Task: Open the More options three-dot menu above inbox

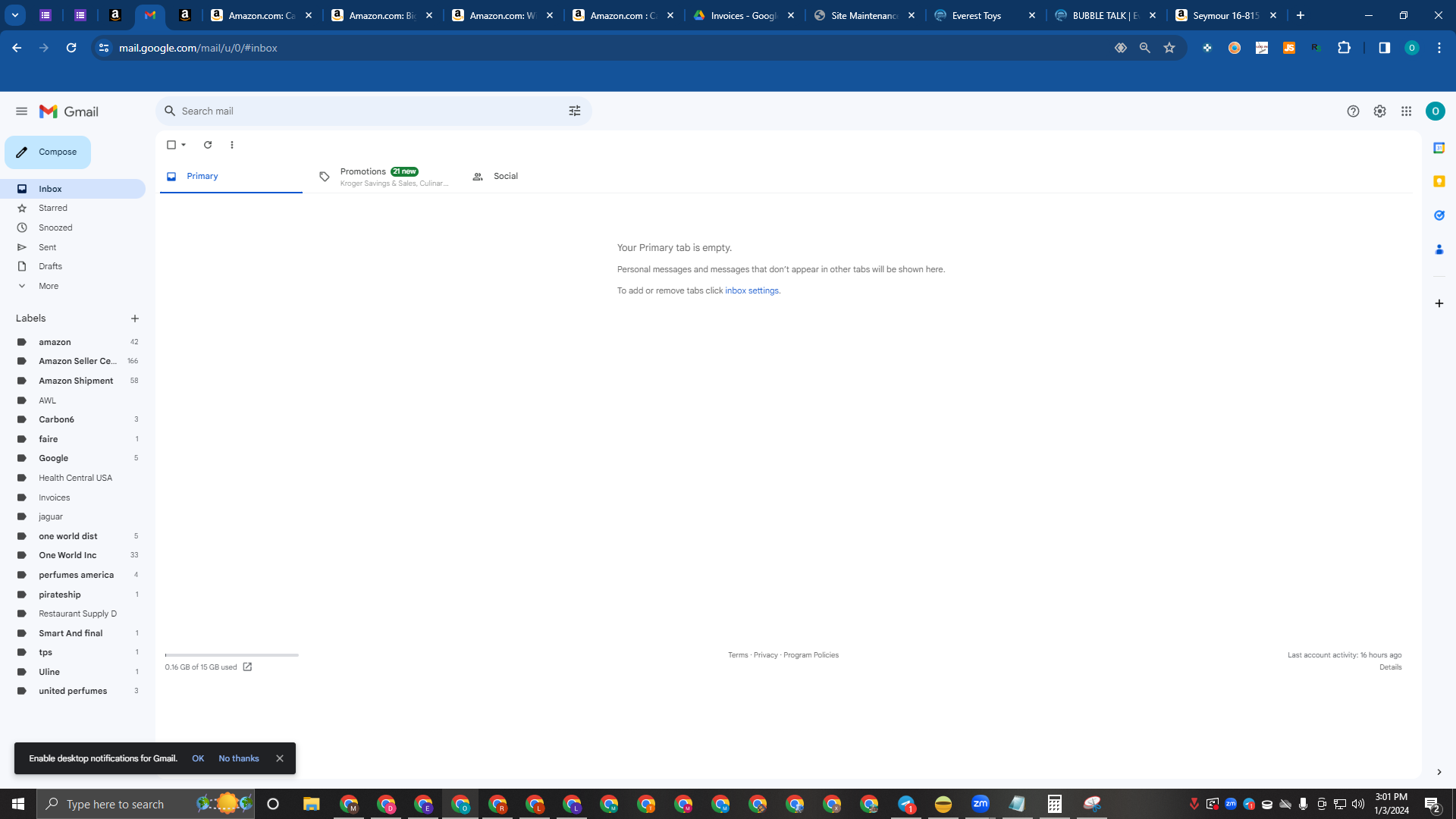Action: click(232, 145)
